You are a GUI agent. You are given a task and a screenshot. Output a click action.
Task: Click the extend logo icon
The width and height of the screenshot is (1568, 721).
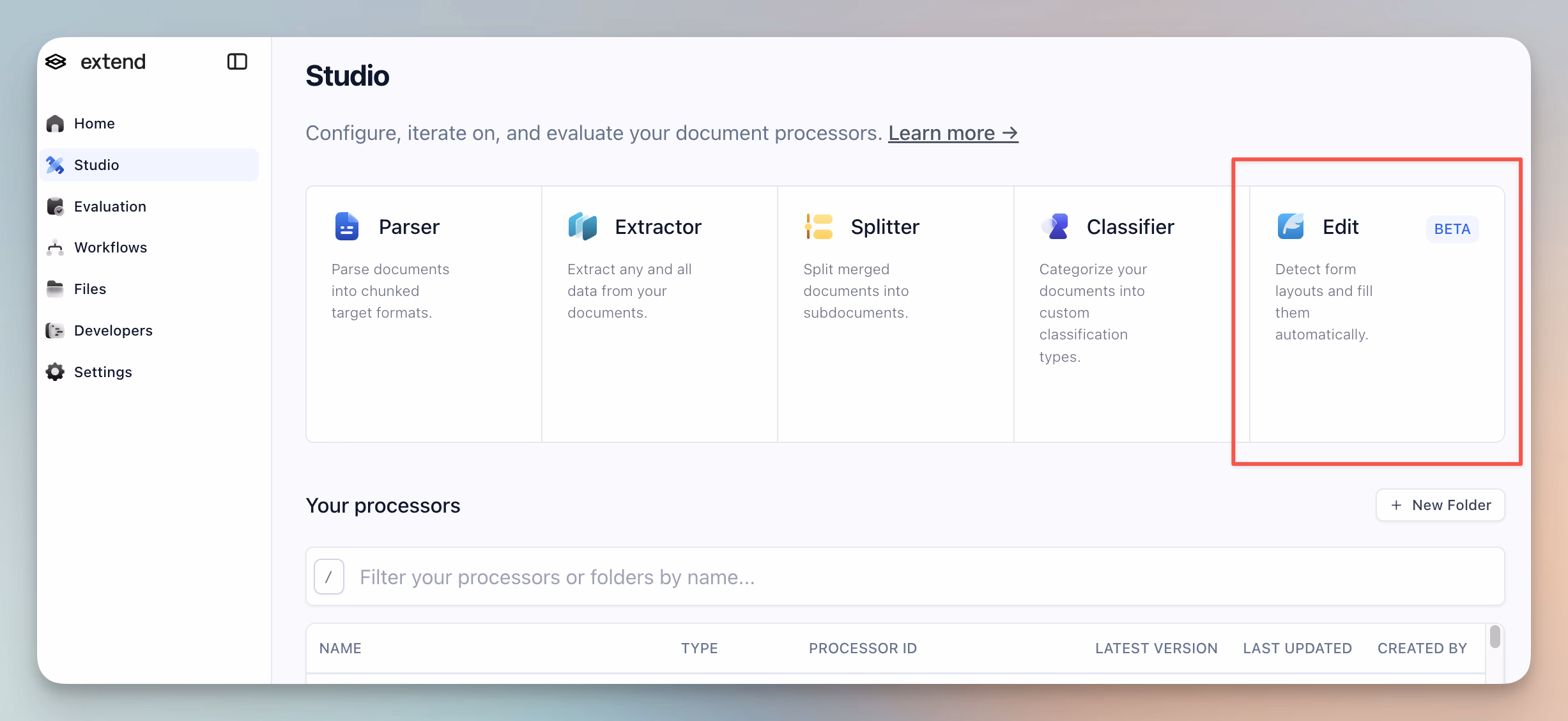pyautogui.click(x=56, y=62)
